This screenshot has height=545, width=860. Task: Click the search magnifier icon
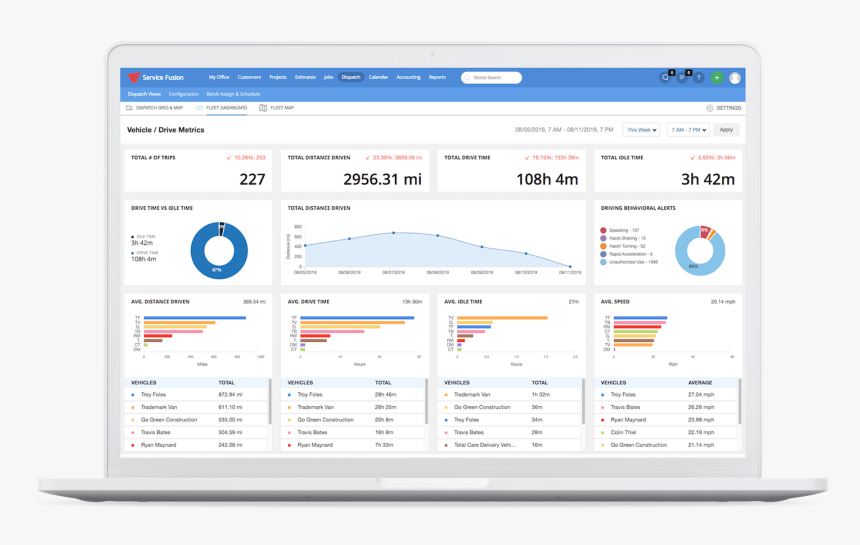pyautogui.click(x=467, y=78)
